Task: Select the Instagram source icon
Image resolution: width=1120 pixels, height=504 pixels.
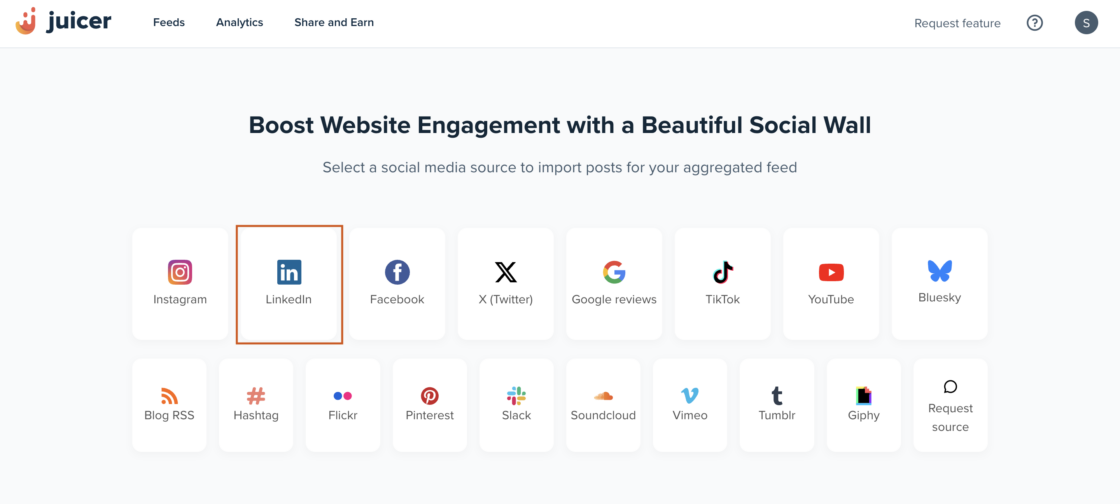Action: point(180,272)
